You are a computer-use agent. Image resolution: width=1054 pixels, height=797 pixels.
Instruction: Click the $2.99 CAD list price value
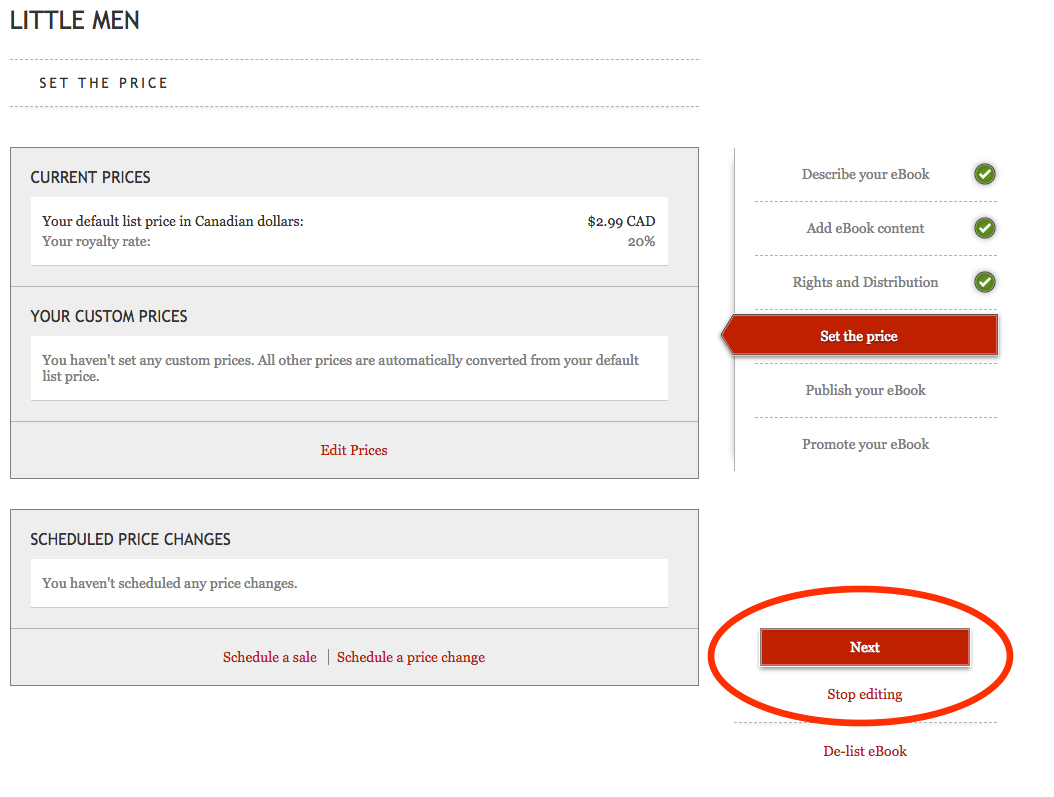point(621,222)
